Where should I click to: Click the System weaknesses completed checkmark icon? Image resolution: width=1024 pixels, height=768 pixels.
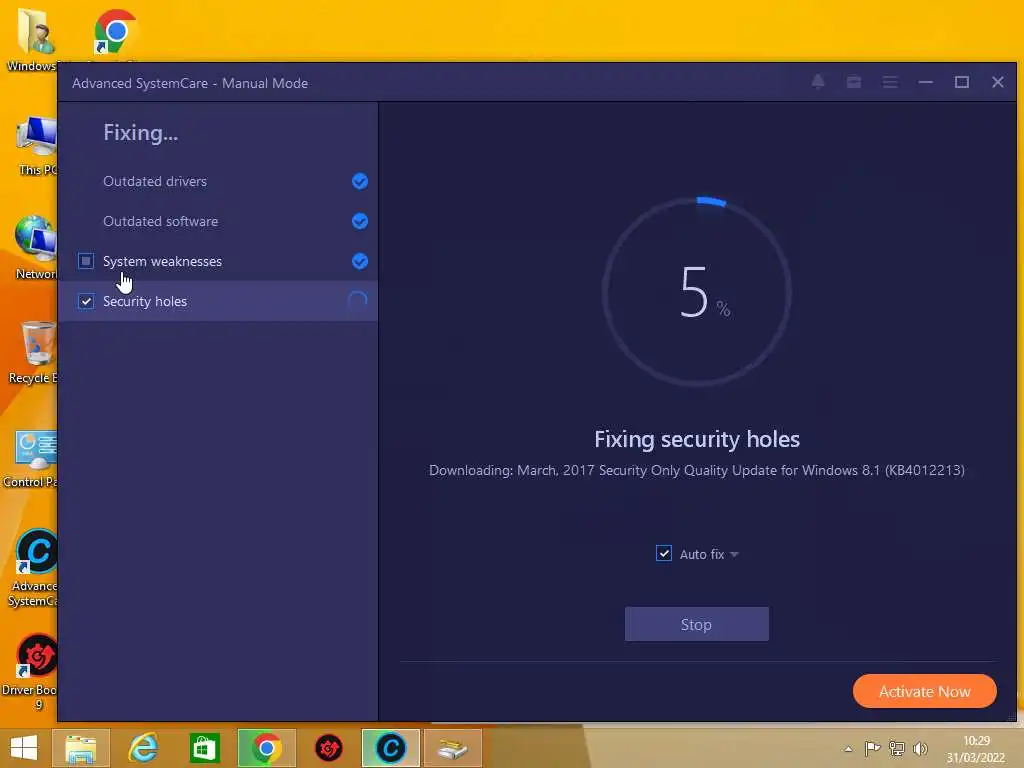(360, 261)
